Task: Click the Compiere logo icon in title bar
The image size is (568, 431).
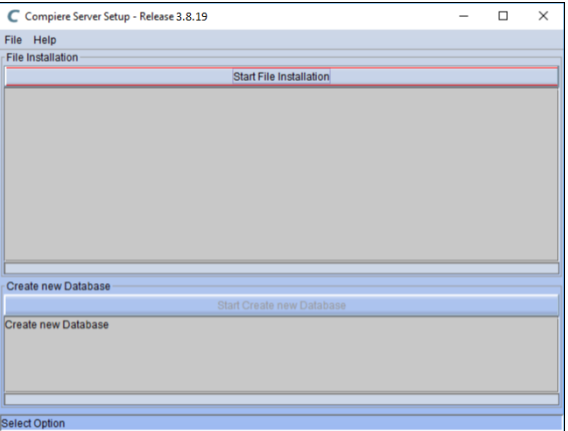Action: point(13,16)
